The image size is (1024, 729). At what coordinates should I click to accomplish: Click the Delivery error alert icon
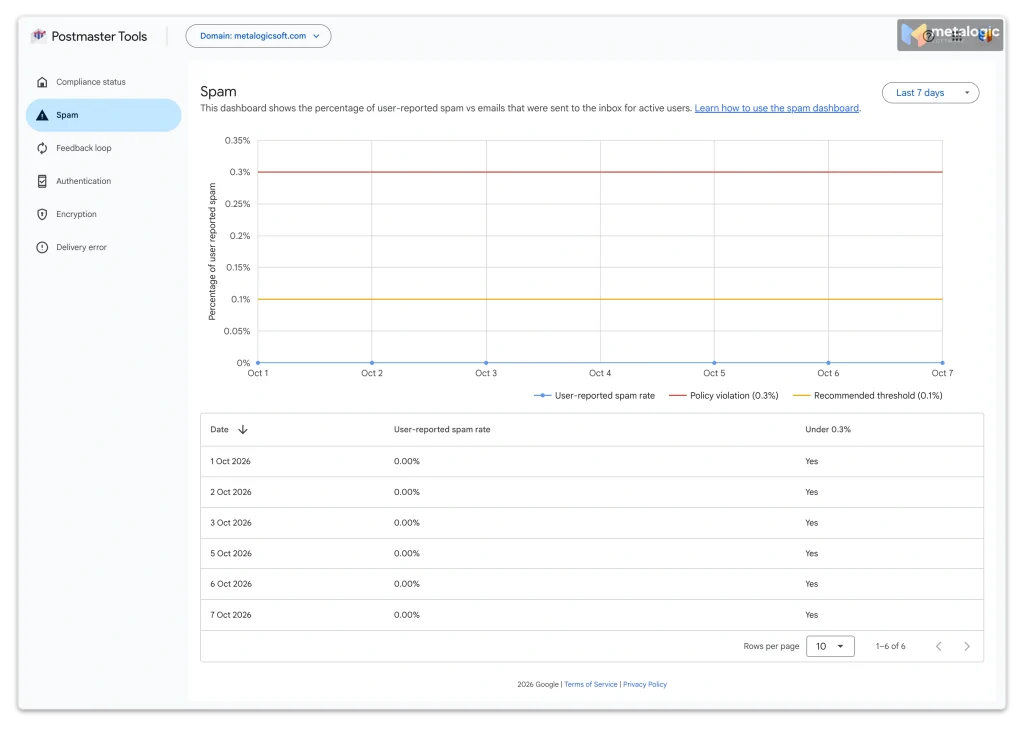coord(42,248)
